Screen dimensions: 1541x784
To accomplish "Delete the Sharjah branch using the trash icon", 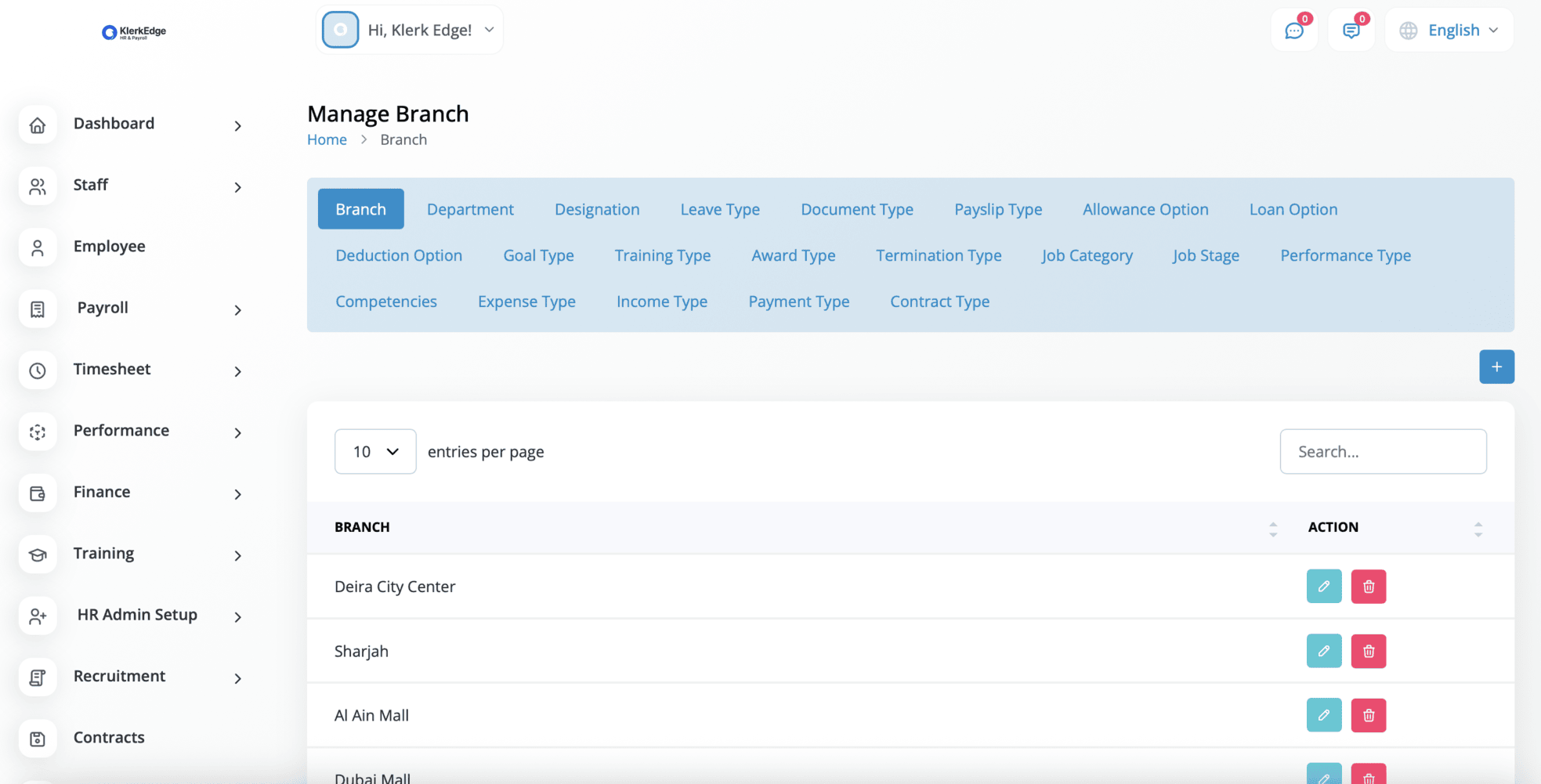I will (1368, 651).
